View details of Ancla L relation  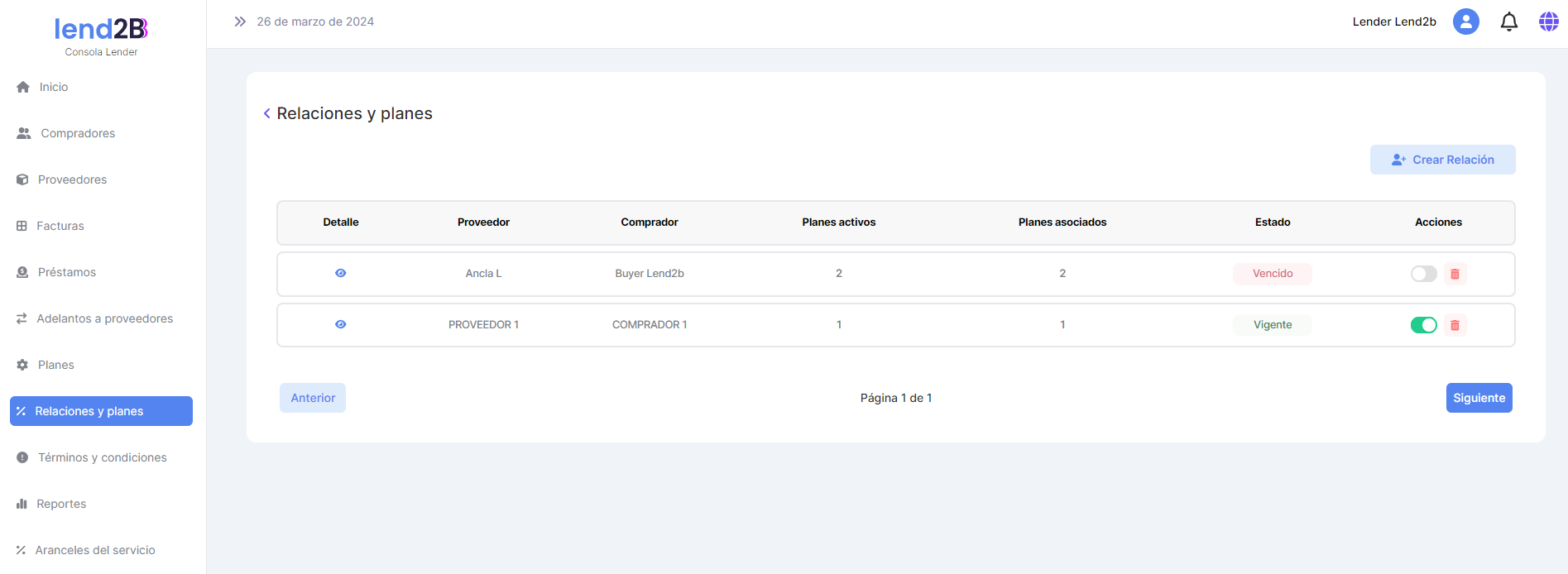pyautogui.click(x=340, y=273)
